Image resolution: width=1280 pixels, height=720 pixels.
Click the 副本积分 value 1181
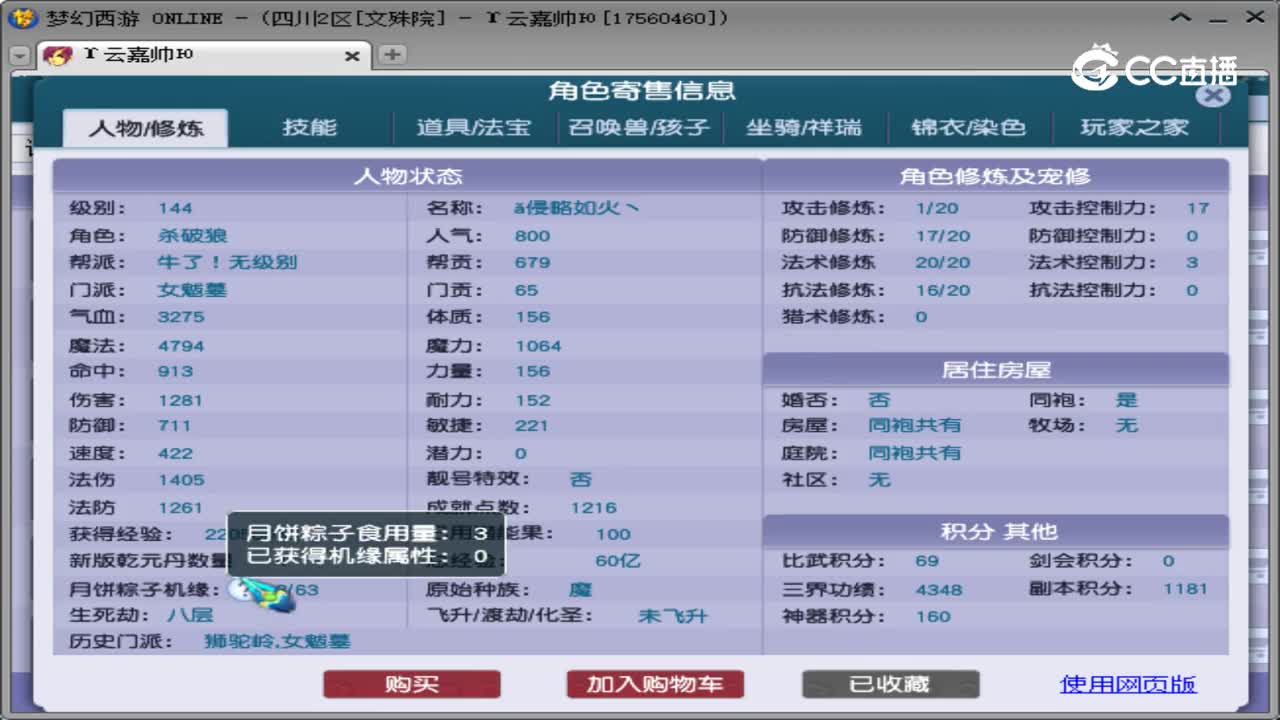click(x=1185, y=588)
